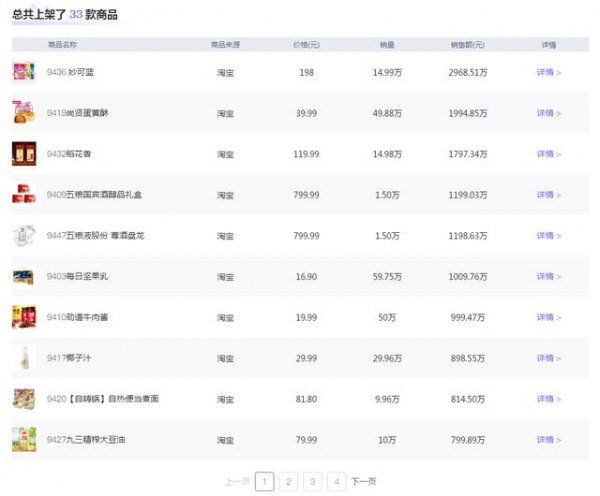
Task: Open details for 9427九三大豆油
Action: tap(549, 440)
